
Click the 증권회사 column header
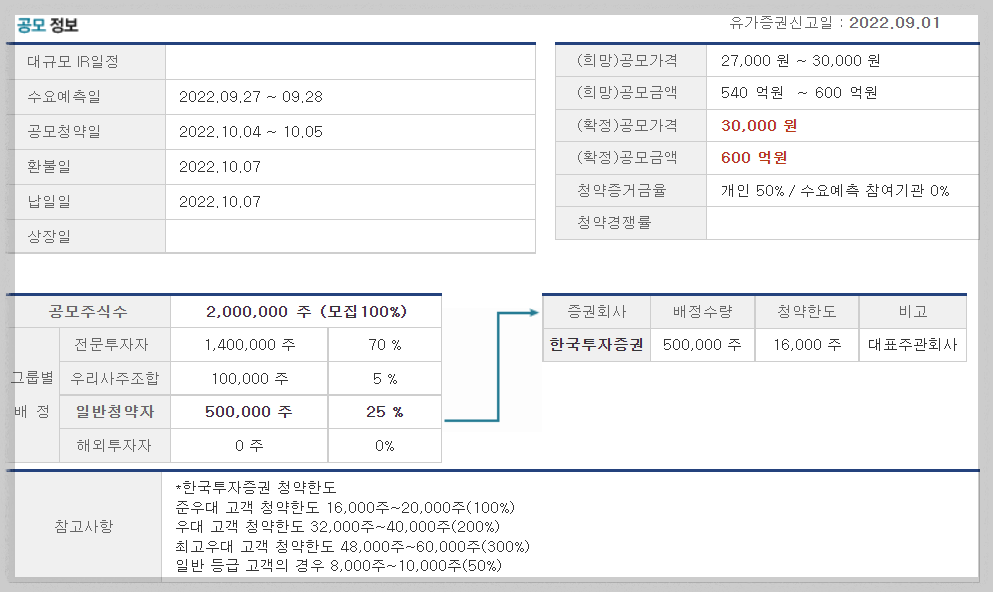[597, 312]
